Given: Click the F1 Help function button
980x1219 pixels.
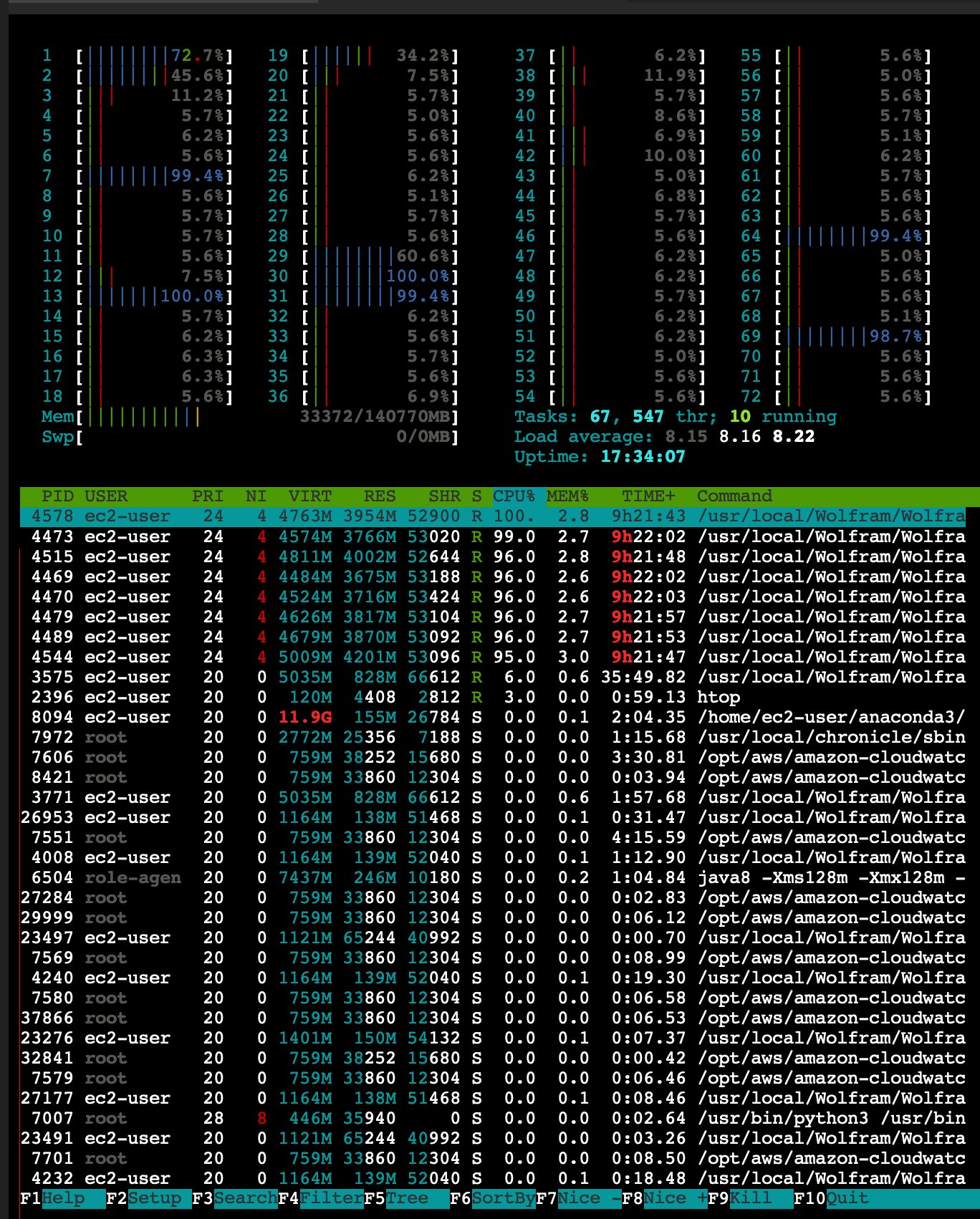Looking at the screenshot, I should click(62, 1198).
